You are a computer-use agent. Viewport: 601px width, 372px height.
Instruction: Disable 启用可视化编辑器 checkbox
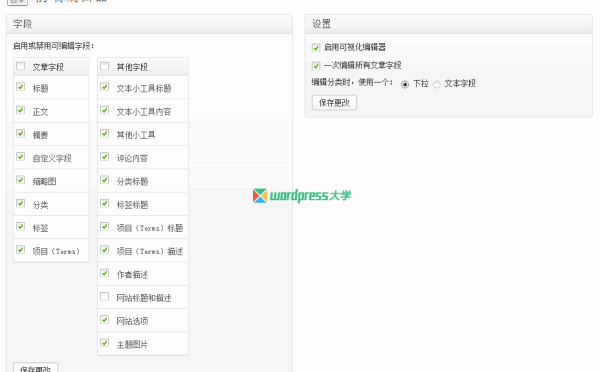coord(316,48)
